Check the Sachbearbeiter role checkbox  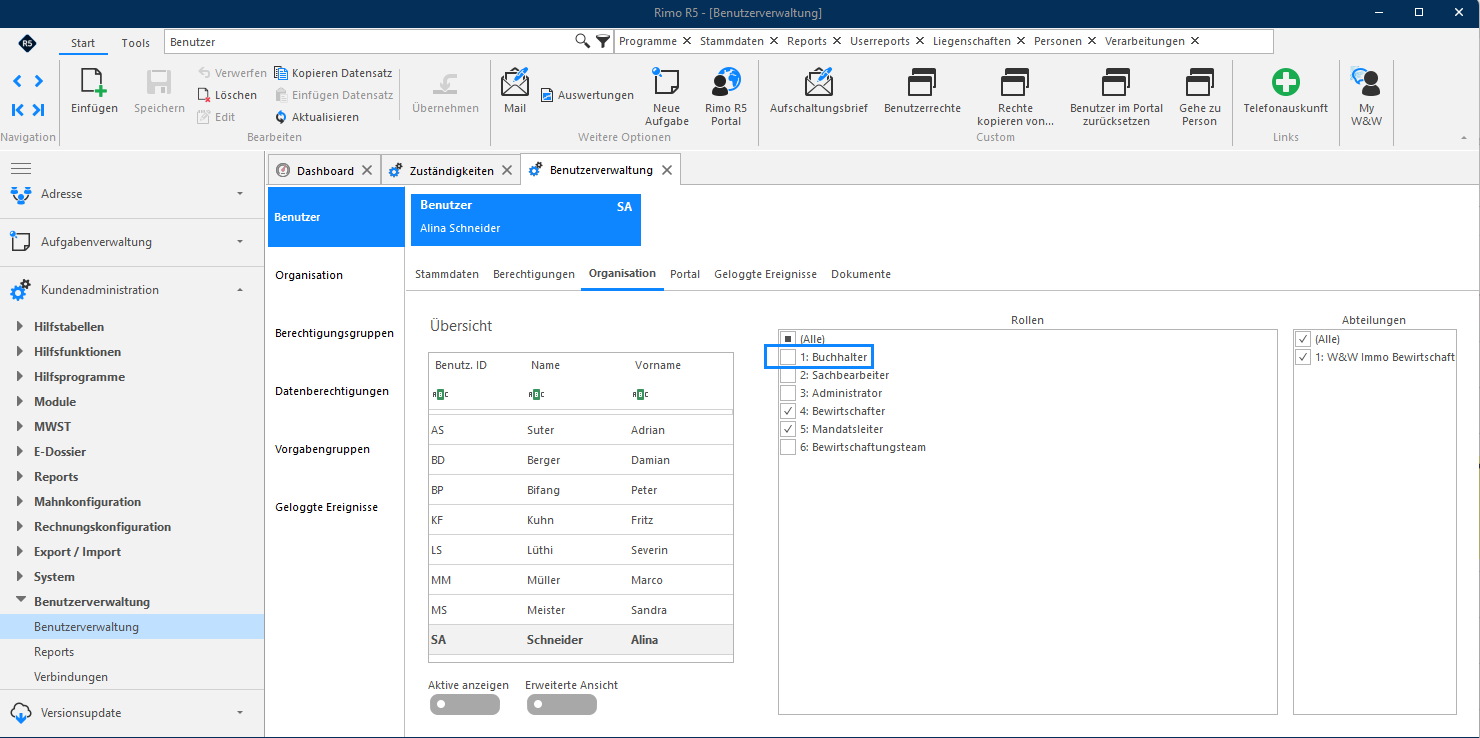[x=788, y=375]
